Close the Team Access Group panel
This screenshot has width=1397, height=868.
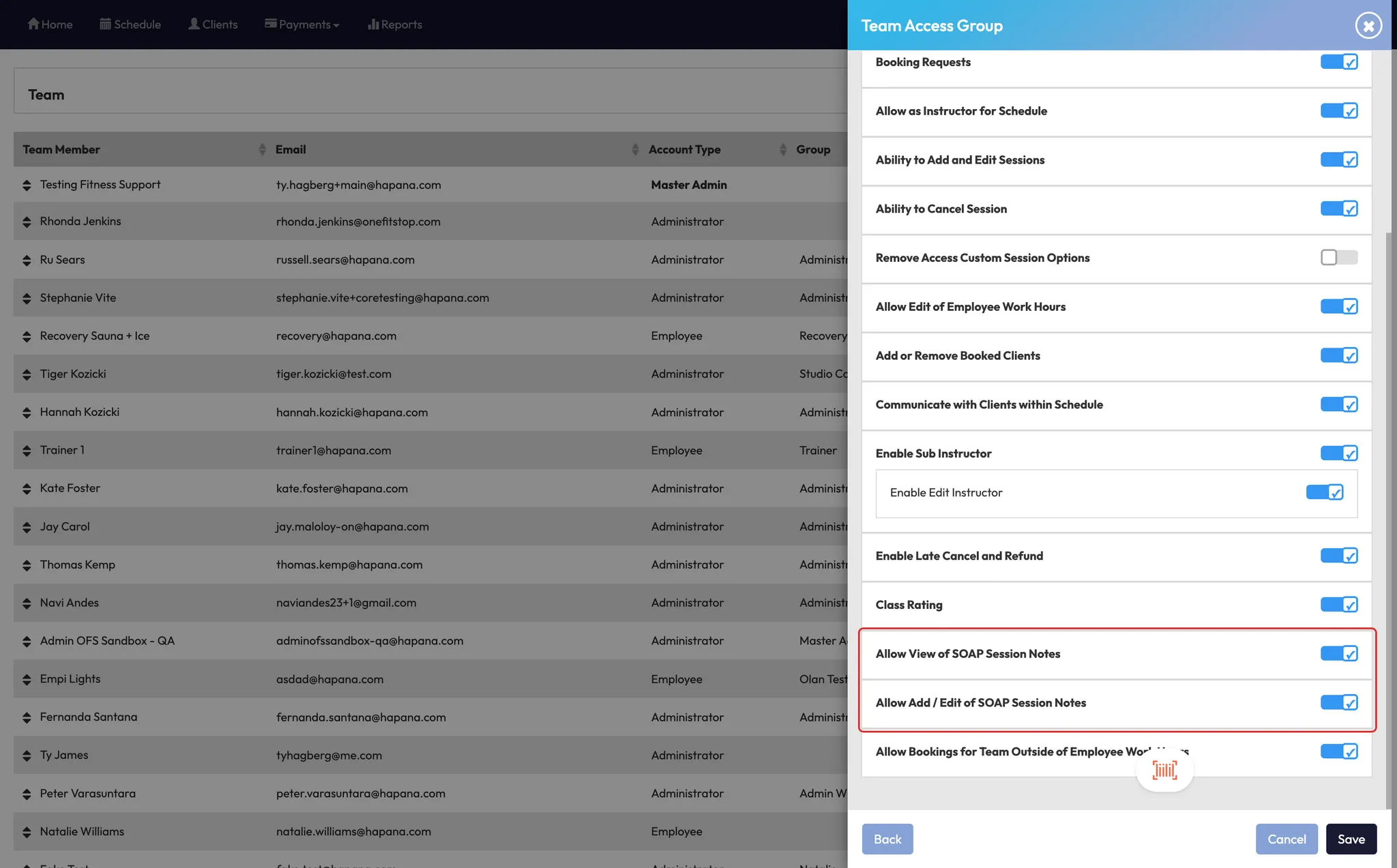[x=1368, y=26]
